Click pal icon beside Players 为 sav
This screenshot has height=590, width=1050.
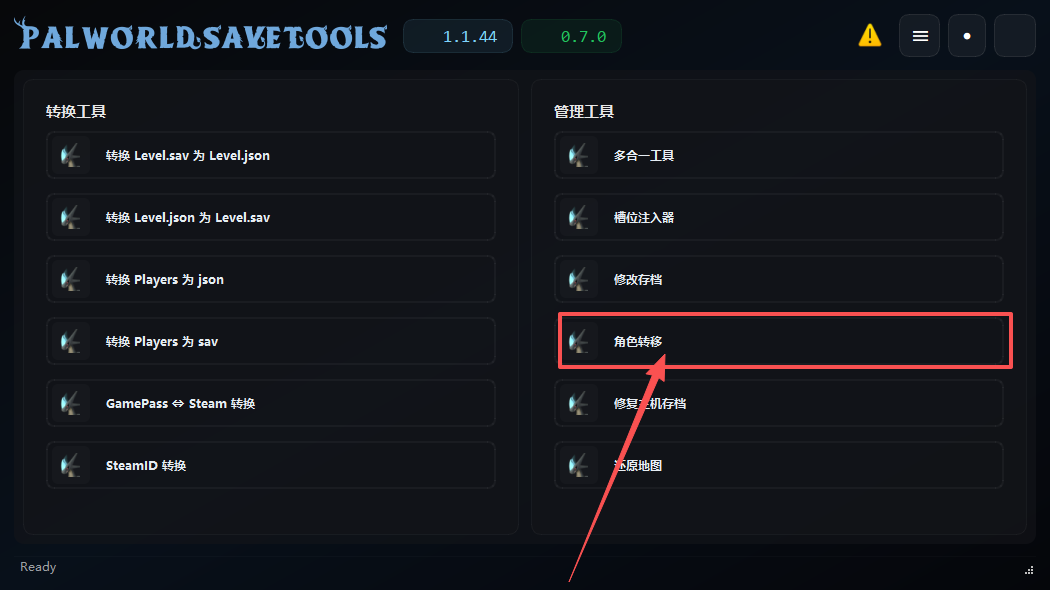click(x=70, y=342)
